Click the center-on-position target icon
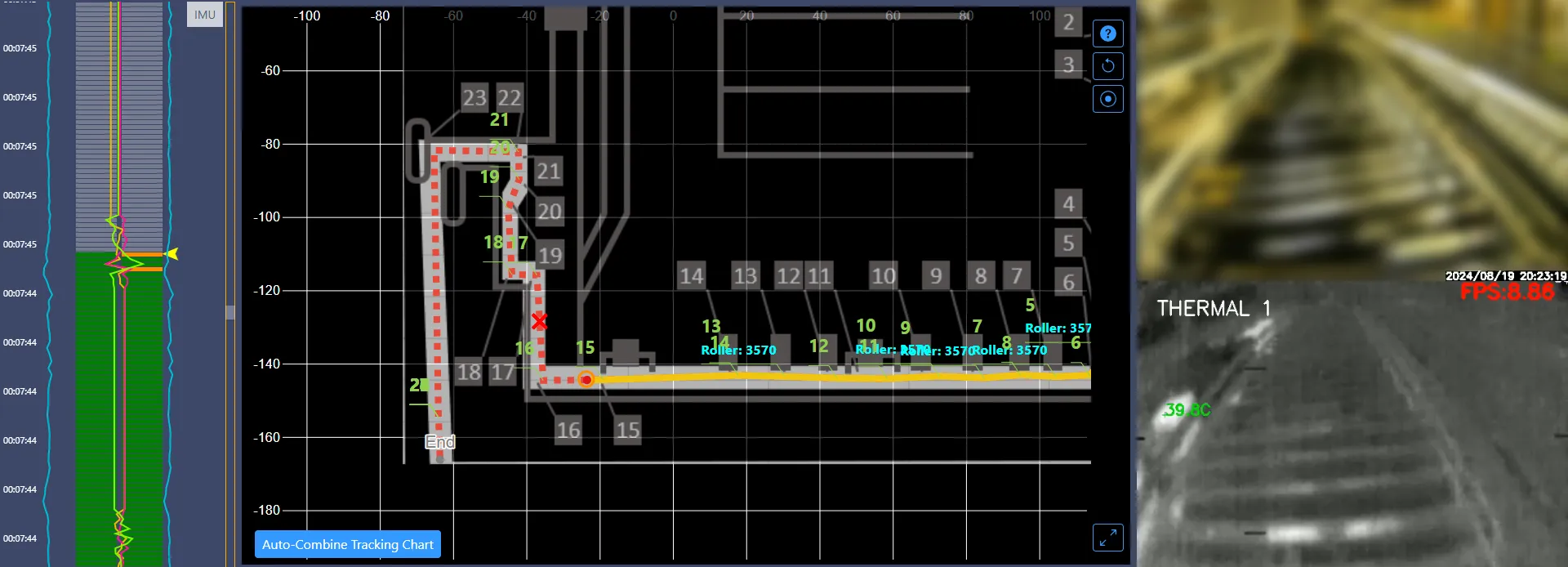 pyautogui.click(x=1107, y=99)
